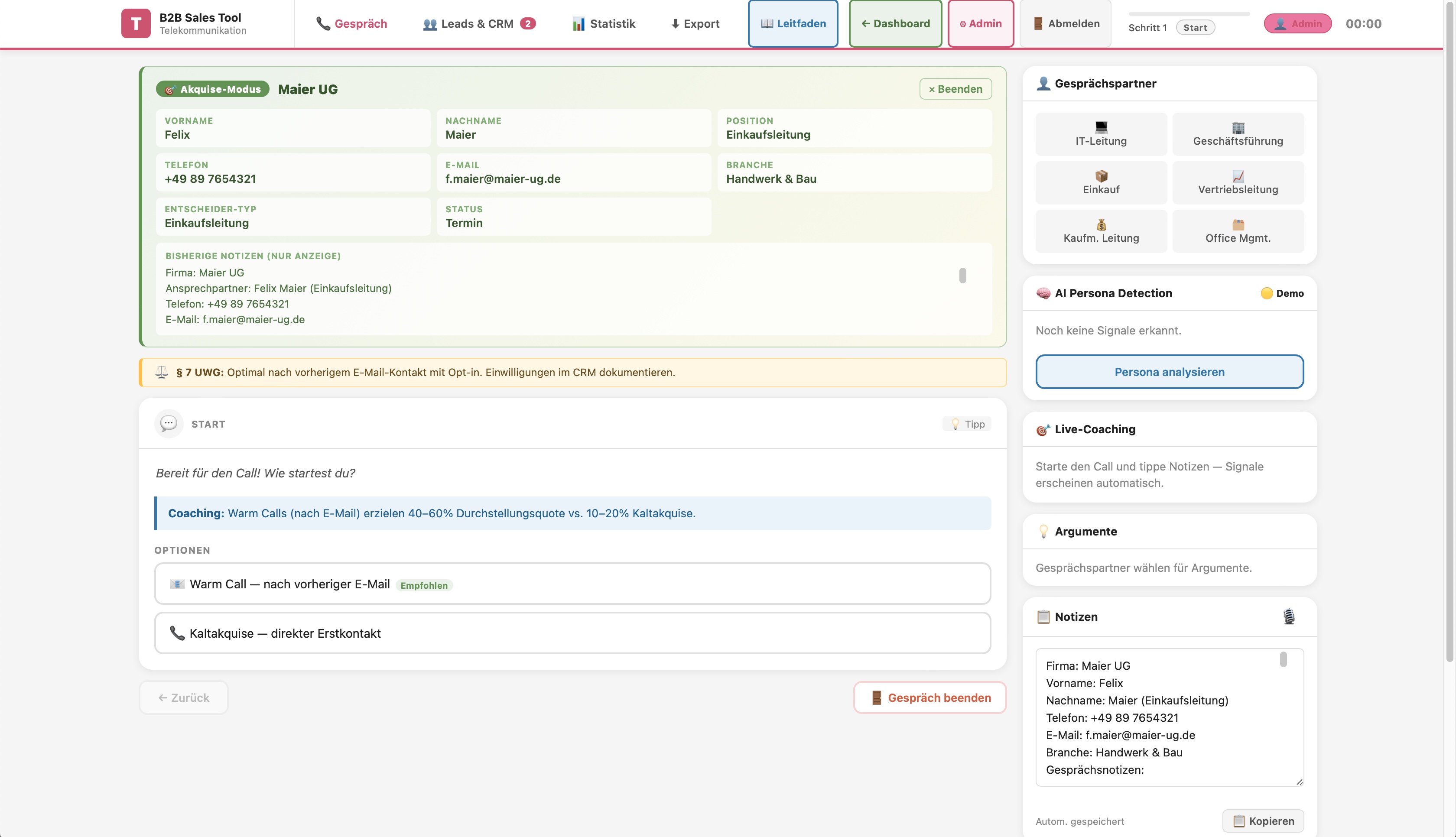Click the Live-Coaching target icon
Image resolution: width=1456 pixels, height=837 pixels.
1043,429
